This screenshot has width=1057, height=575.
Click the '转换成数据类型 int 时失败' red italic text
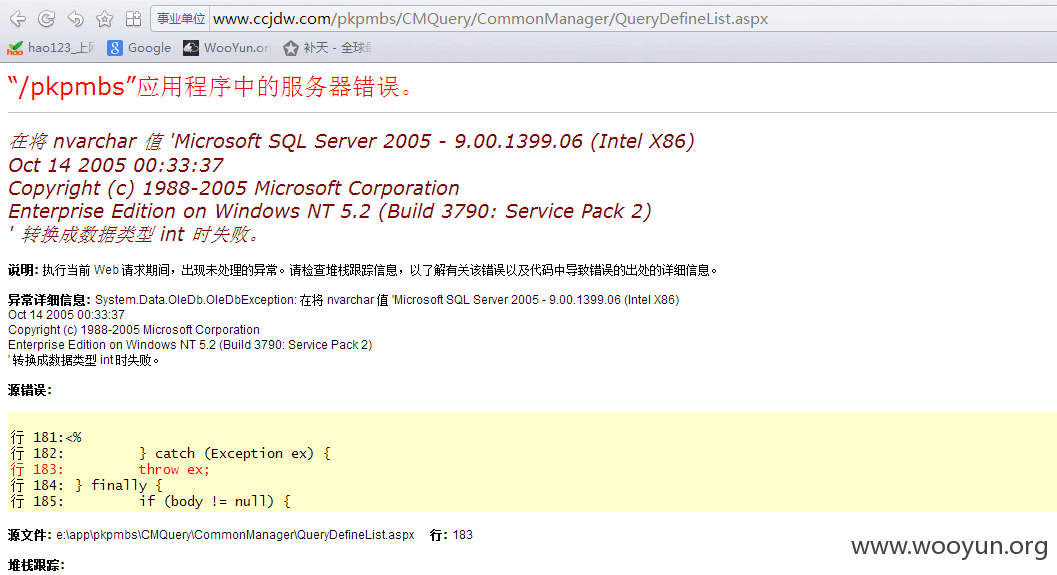coord(134,235)
